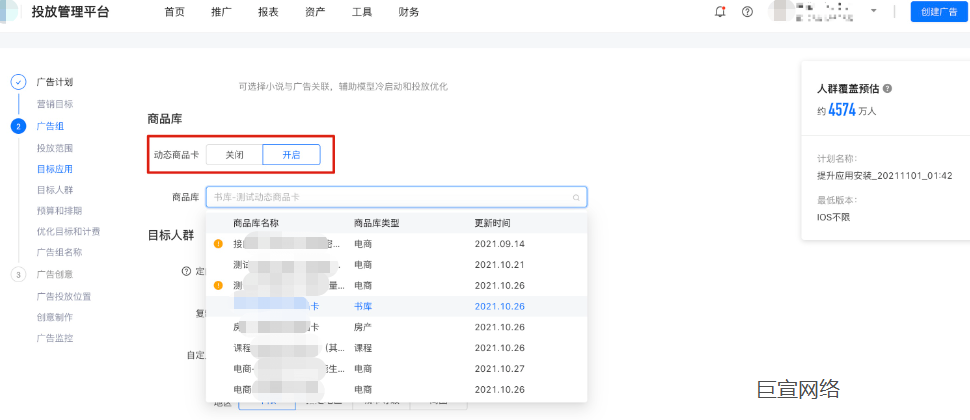Screen dimensions: 970x420
Task: Click the warning icon on the third product library row
Action: pyautogui.click(x=218, y=286)
